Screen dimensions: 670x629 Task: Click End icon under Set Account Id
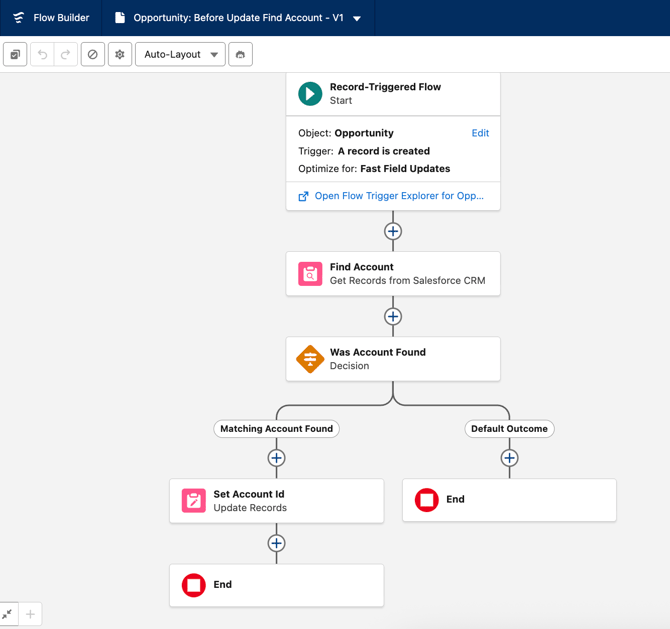[x=194, y=585]
